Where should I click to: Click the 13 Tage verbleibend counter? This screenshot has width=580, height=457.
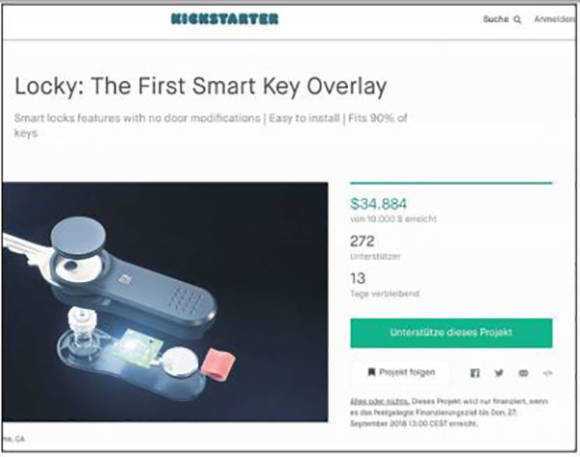tap(385, 284)
